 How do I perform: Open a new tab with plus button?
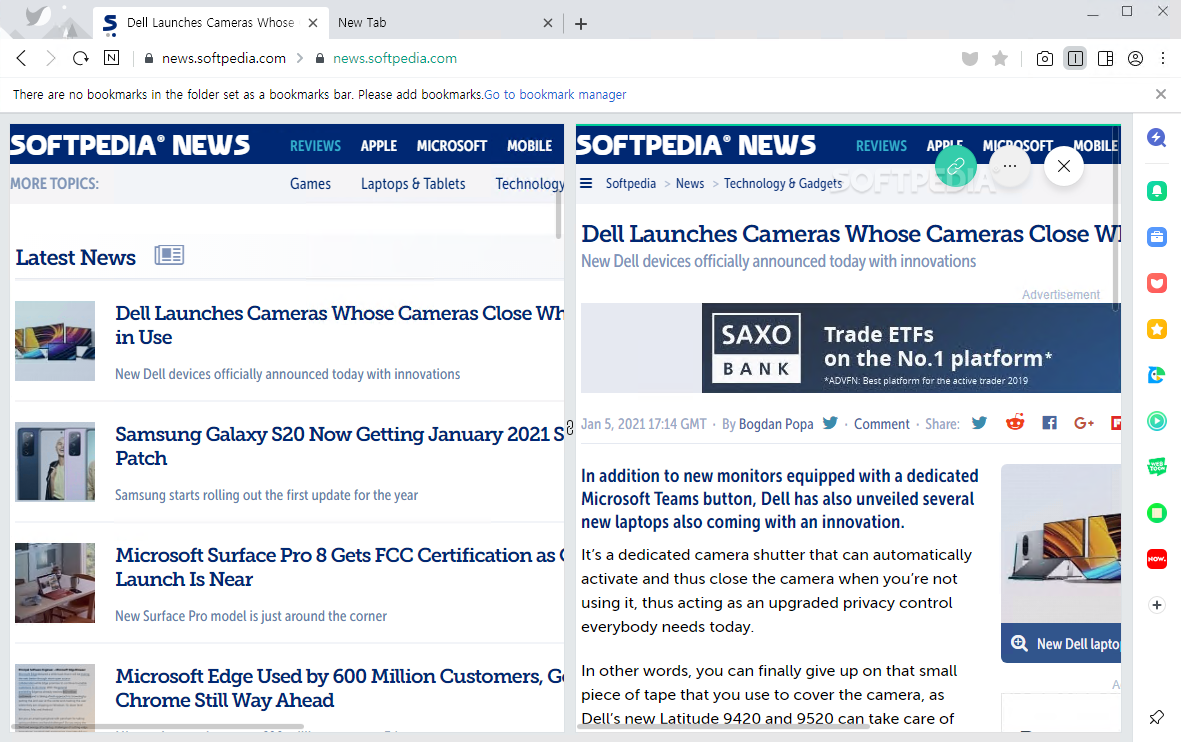coord(581,23)
